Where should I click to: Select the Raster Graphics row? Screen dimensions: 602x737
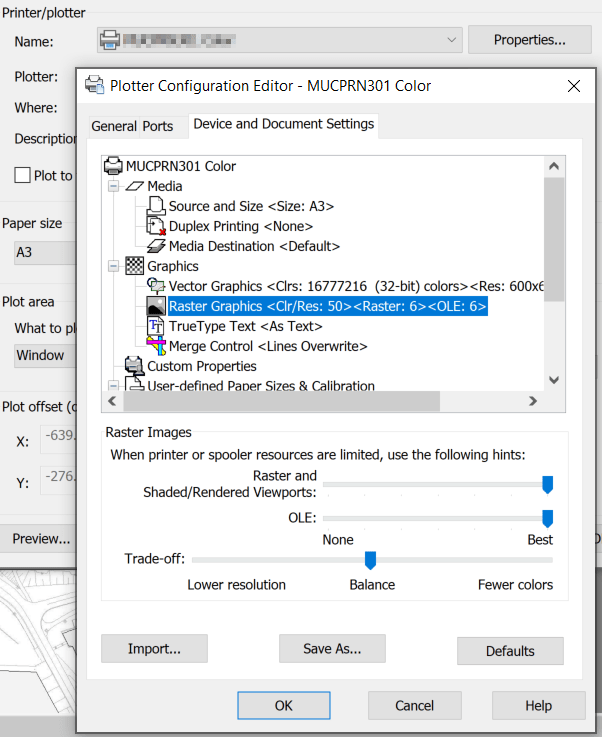coord(328,306)
